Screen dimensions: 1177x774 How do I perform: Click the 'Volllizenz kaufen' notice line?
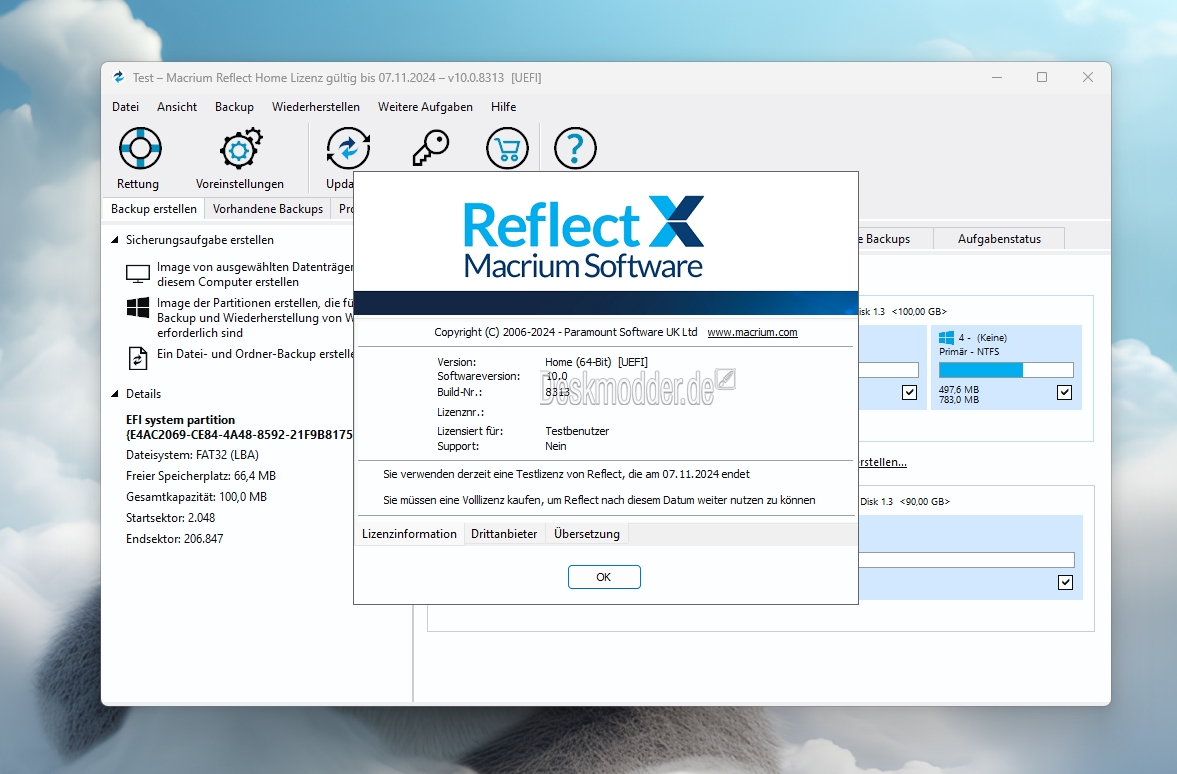599,500
